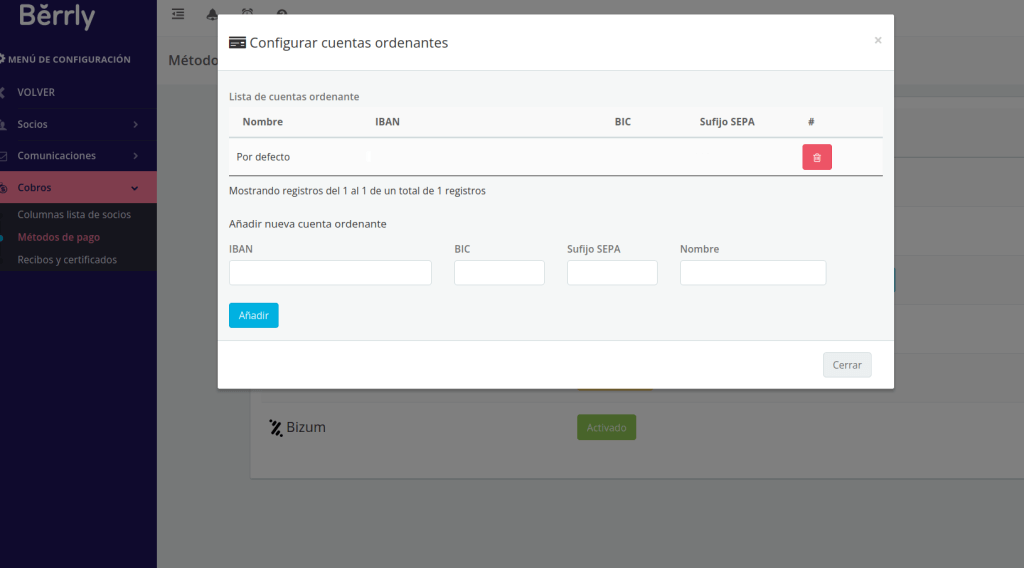
Task: Click the card icon beside Configurar cuentas ordenantes
Action: coord(237,43)
